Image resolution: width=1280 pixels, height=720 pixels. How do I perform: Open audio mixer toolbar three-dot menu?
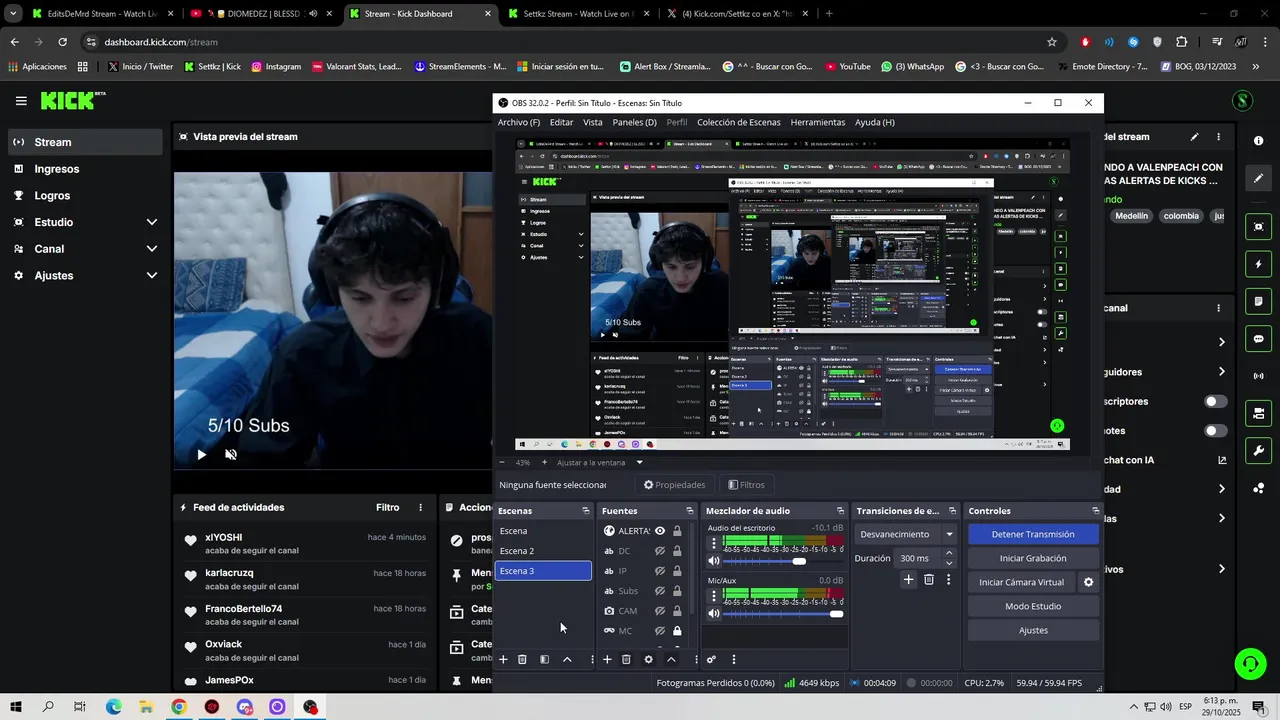click(x=733, y=659)
